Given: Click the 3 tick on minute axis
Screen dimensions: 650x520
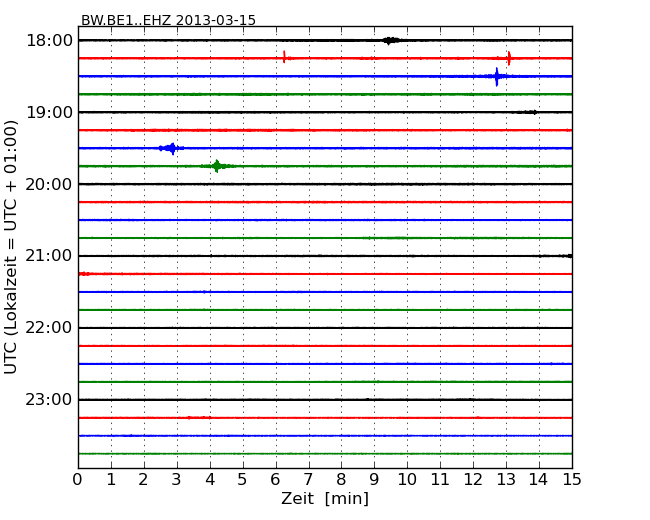Looking at the screenshot, I should (x=177, y=480).
